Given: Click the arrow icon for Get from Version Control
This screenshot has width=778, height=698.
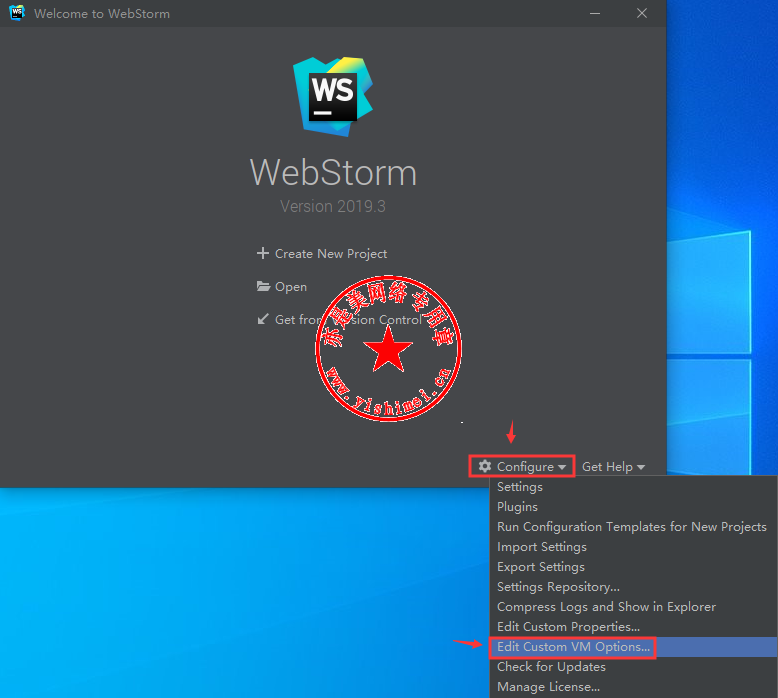Looking at the screenshot, I should pos(263,319).
